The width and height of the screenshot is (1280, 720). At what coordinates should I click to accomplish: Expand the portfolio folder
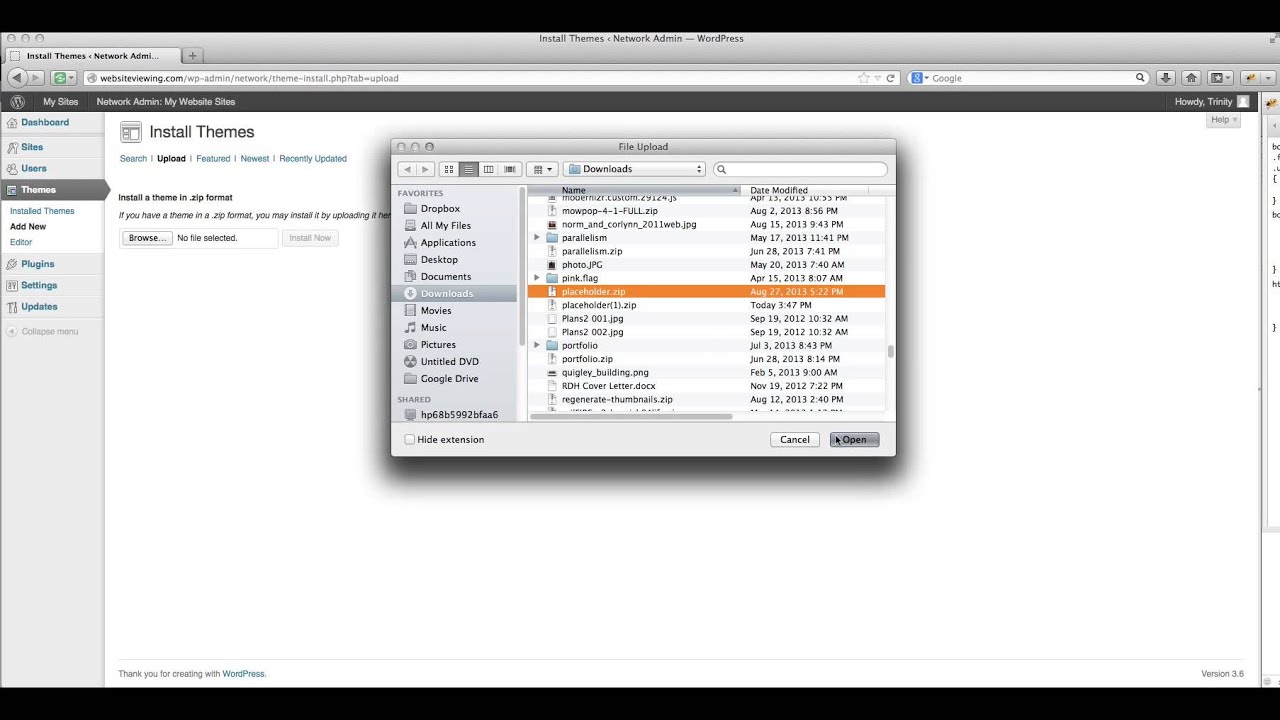point(537,345)
